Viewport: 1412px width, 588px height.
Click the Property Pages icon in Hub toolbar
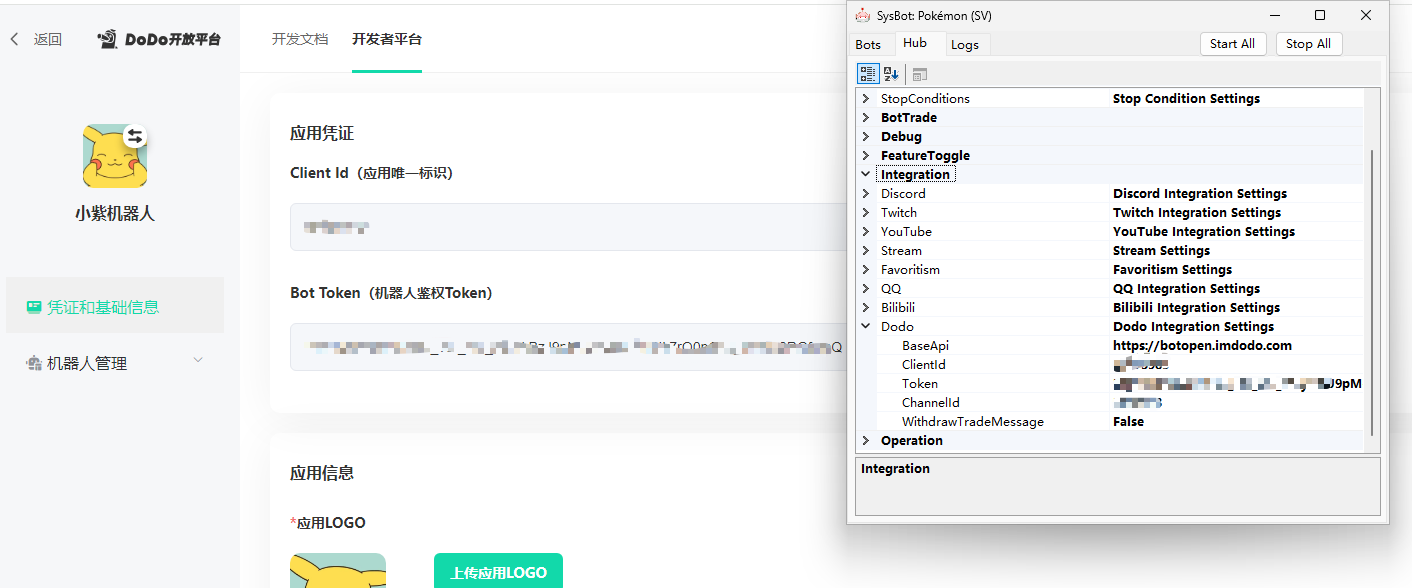919,72
